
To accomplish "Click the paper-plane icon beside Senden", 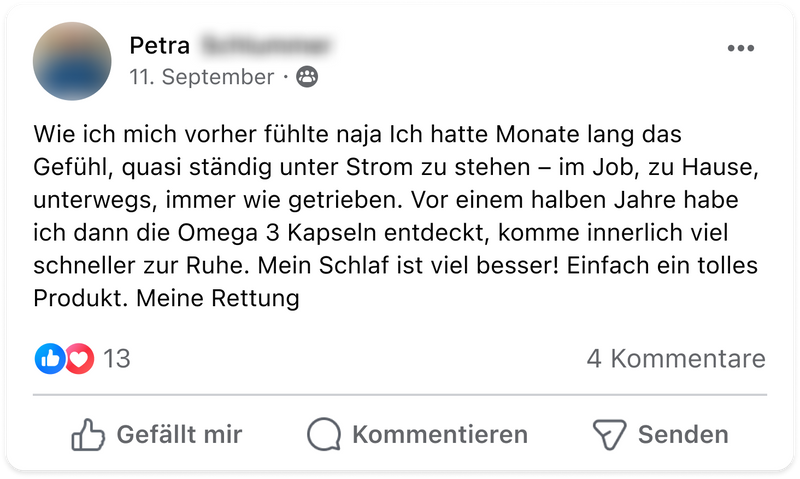I will tap(609, 435).
